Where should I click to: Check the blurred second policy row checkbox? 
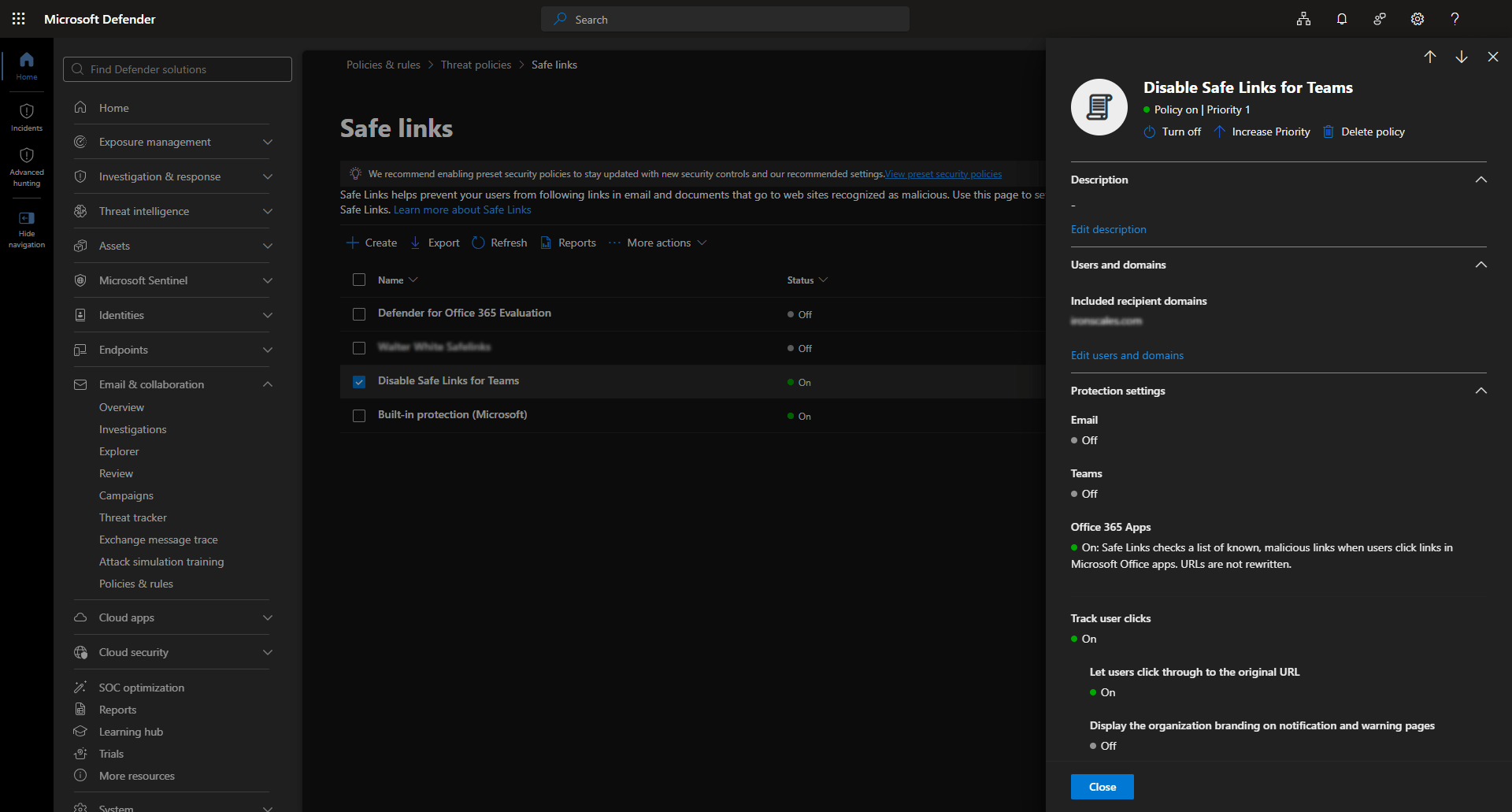click(x=359, y=347)
